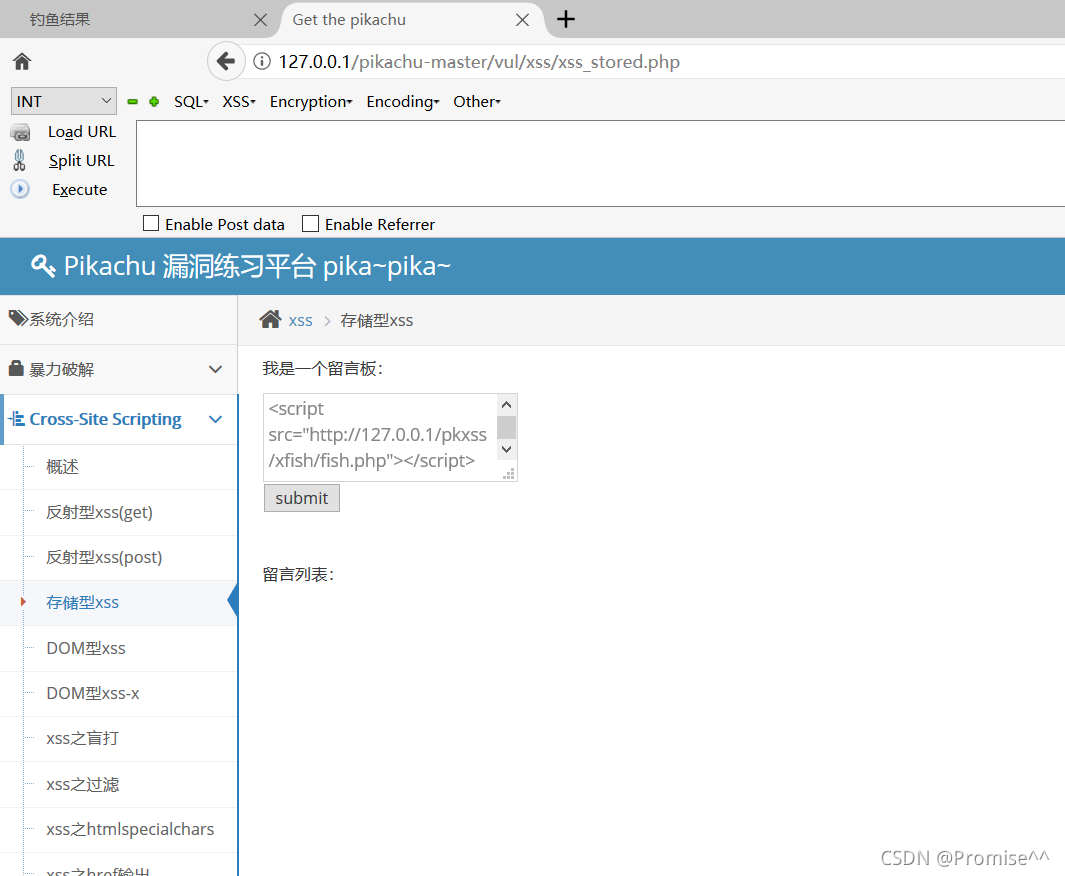Open DOM型xss-x page

[92, 693]
